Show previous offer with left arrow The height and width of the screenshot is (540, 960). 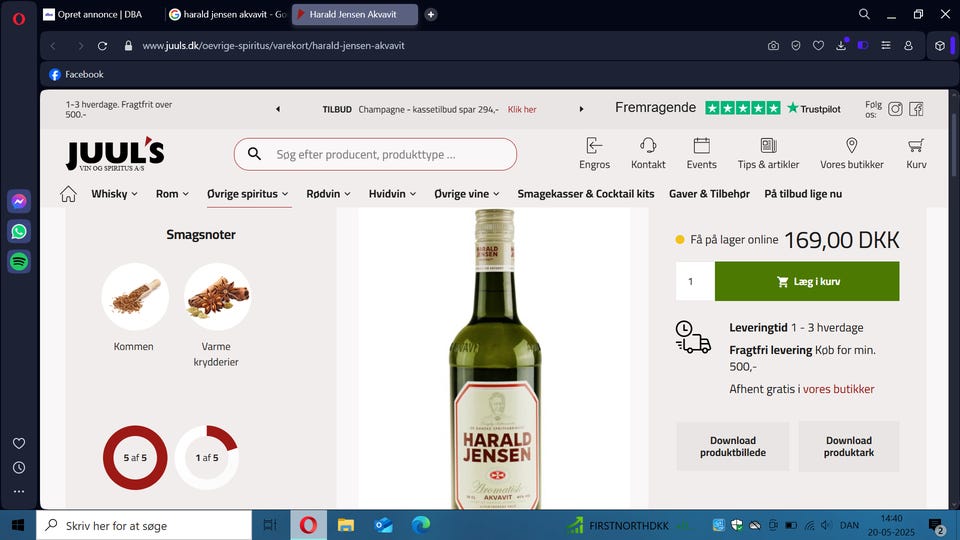pyautogui.click(x=278, y=109)
